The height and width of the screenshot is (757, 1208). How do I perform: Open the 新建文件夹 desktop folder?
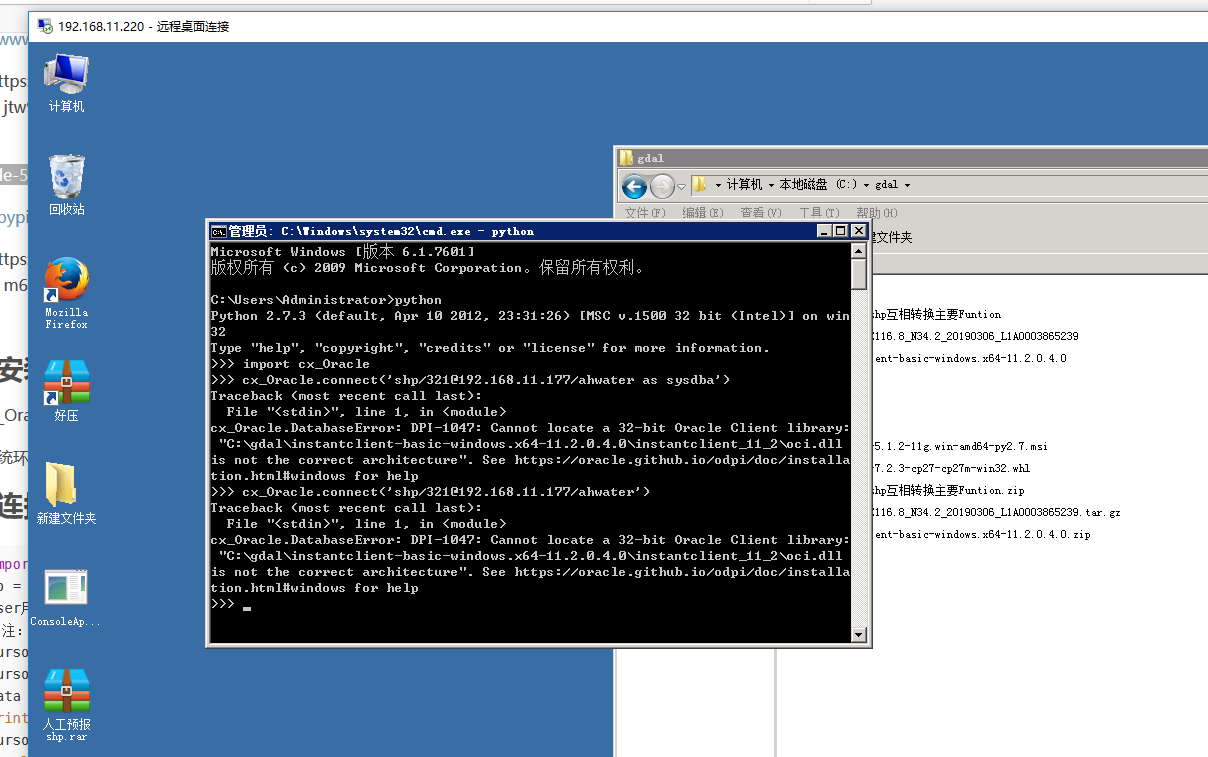coord(67,494)
